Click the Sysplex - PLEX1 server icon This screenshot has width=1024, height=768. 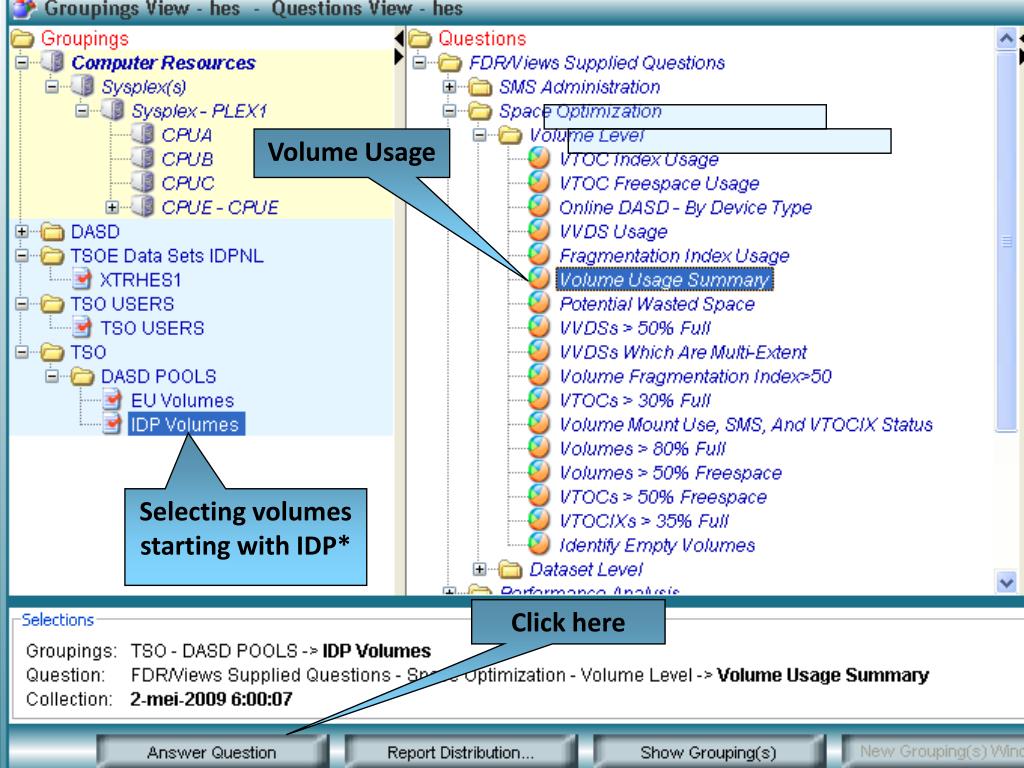pos(112,110)
